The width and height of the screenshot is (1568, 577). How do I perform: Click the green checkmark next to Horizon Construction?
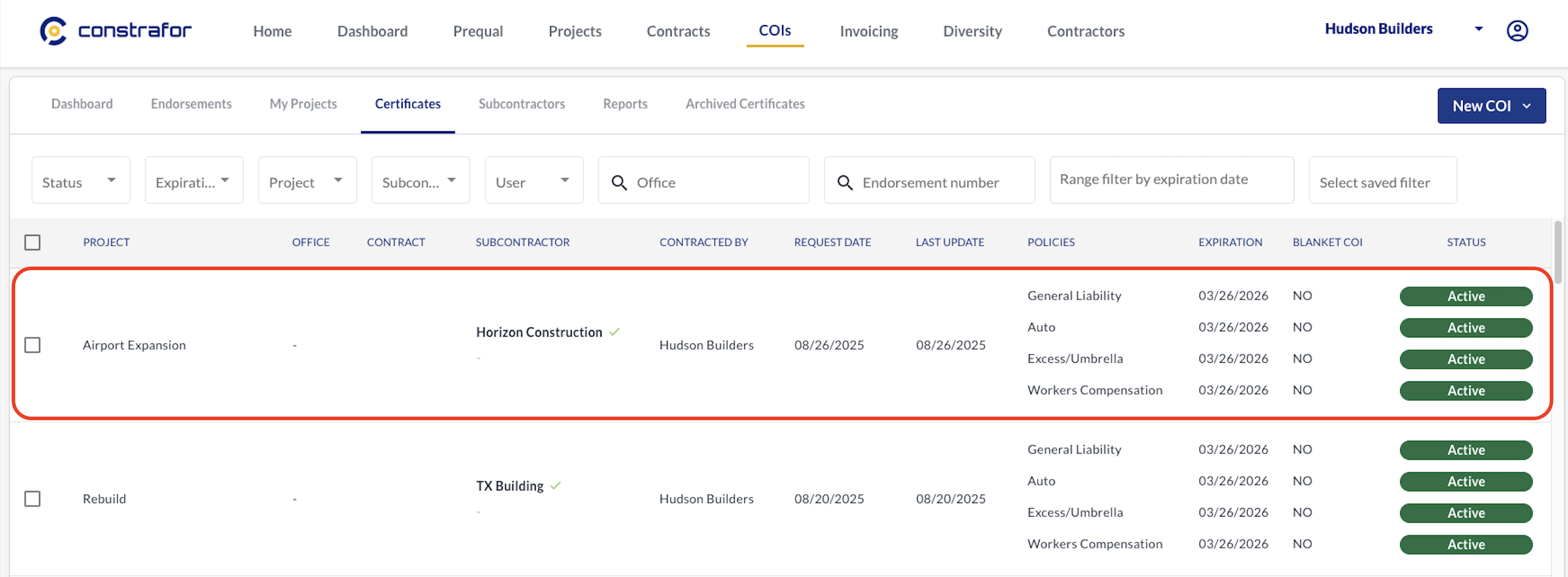tap(614, 332)
